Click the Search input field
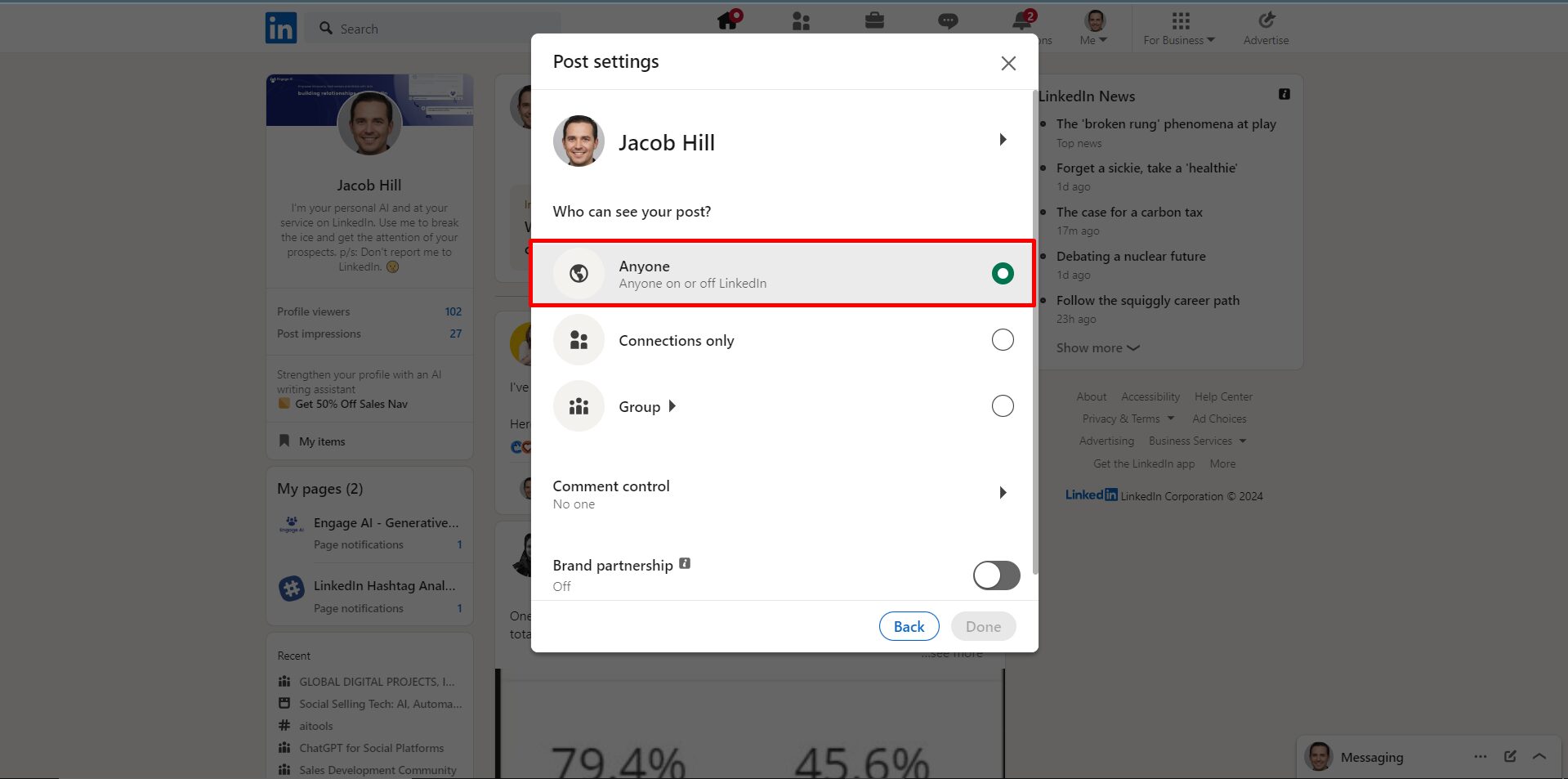1568x779 pixels. click(x=433, y=29)
